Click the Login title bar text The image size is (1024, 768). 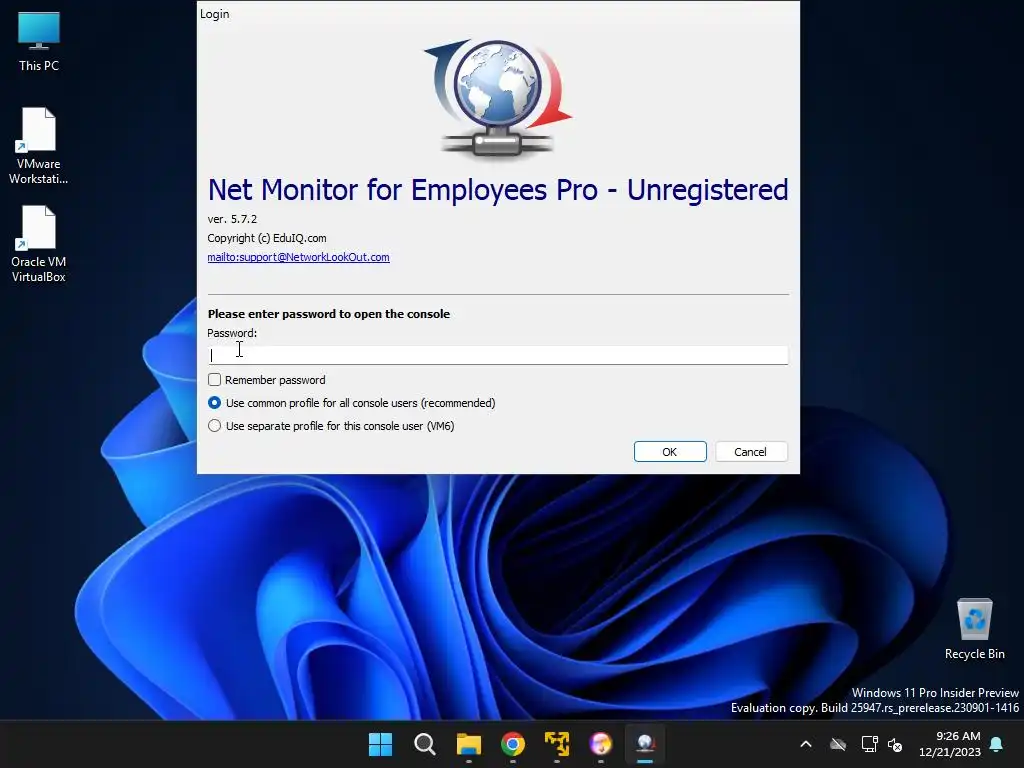point(215,14)
